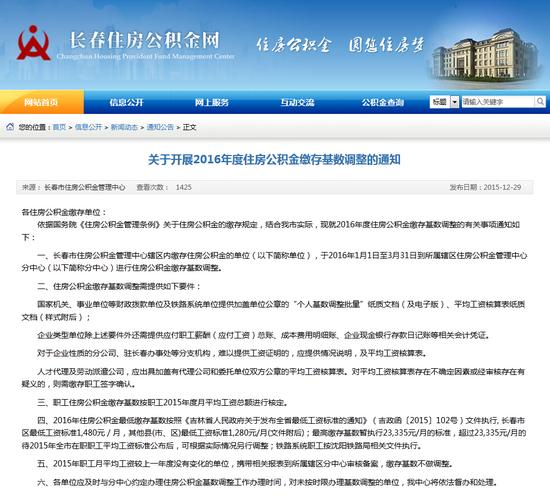Go to 通知公告 breadcrumb link
Image resolution: width=550 pixels, height=499 pixels.
160,127
